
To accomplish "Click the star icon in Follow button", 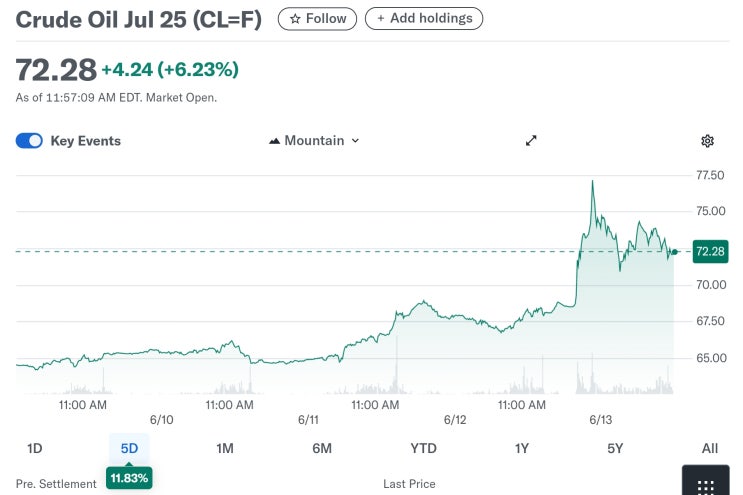I will click(x=295, y=19).
